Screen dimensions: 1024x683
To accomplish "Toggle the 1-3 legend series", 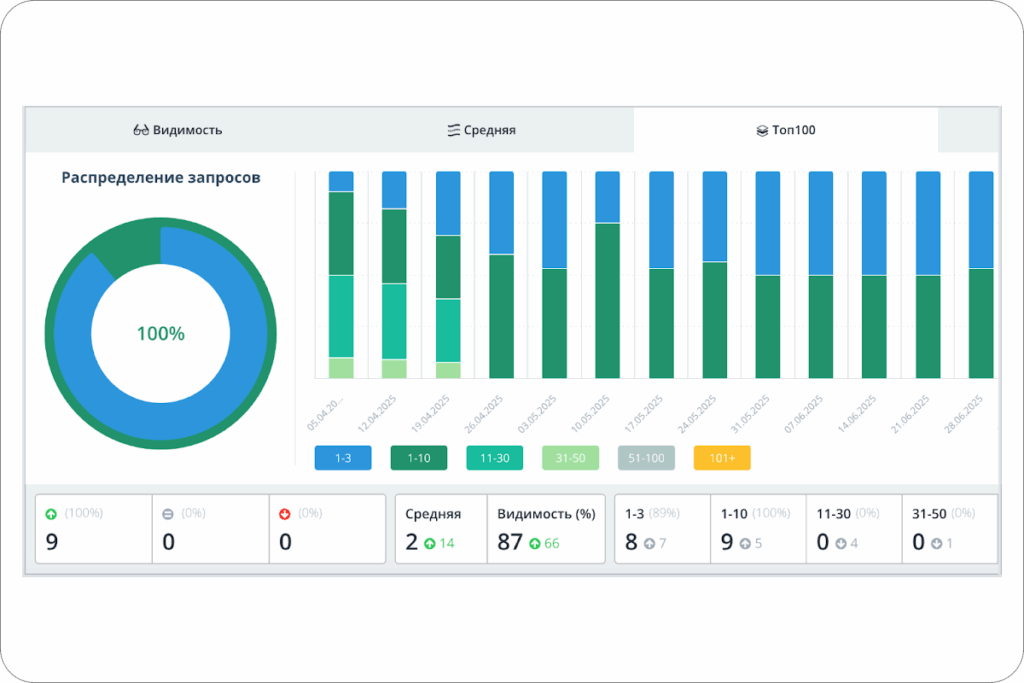I will click(343, 458).
